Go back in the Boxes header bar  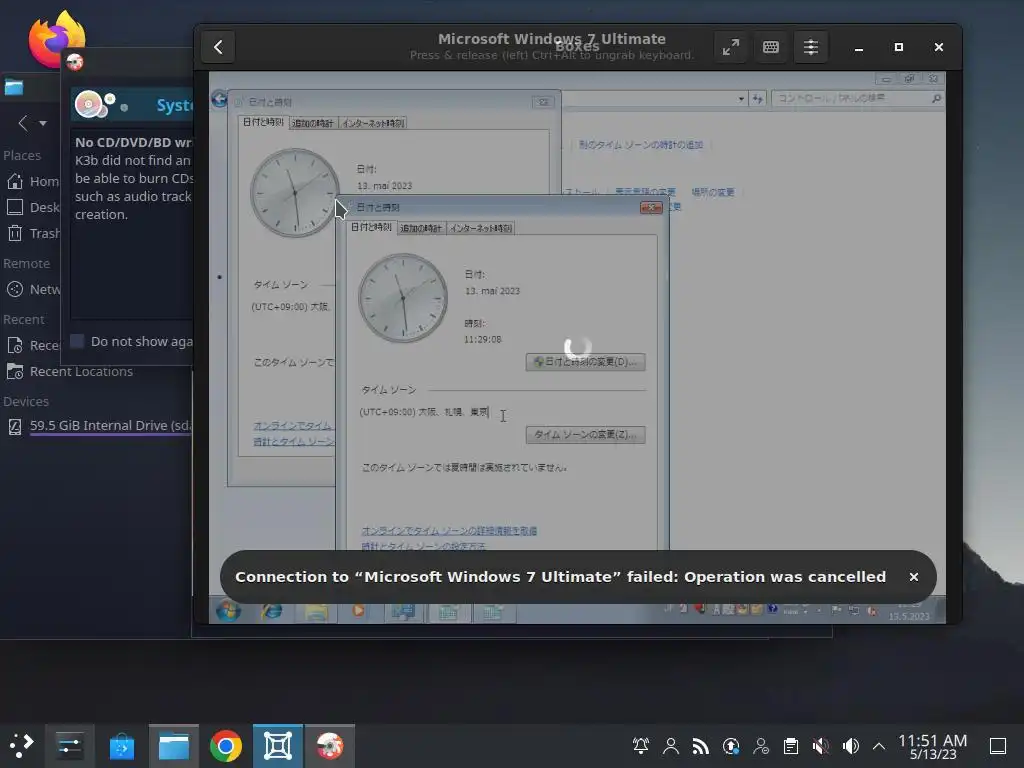pos(218,47)
